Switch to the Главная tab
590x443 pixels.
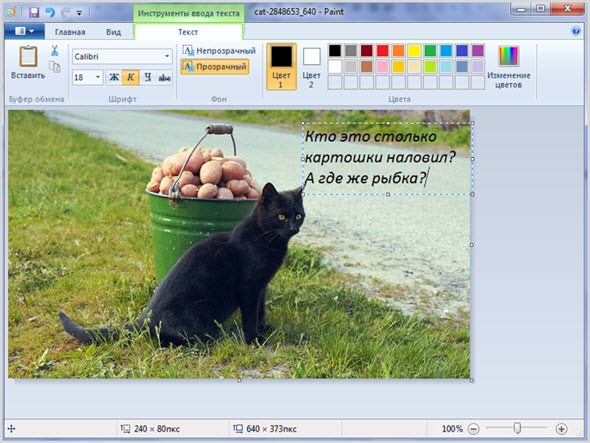click(70, 32)
